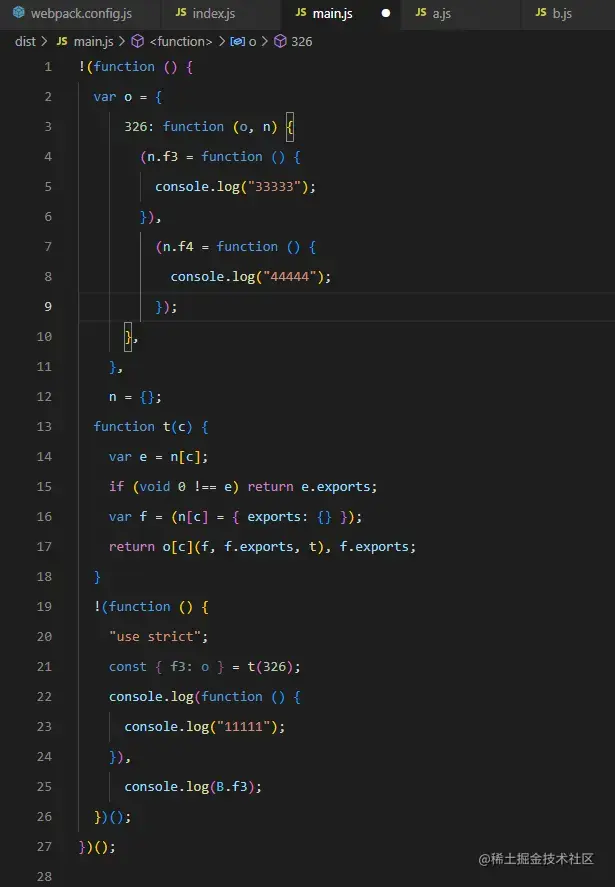Click the JS icon on index.js tab
Screen dimensions: 615x887
click(181, 12)
